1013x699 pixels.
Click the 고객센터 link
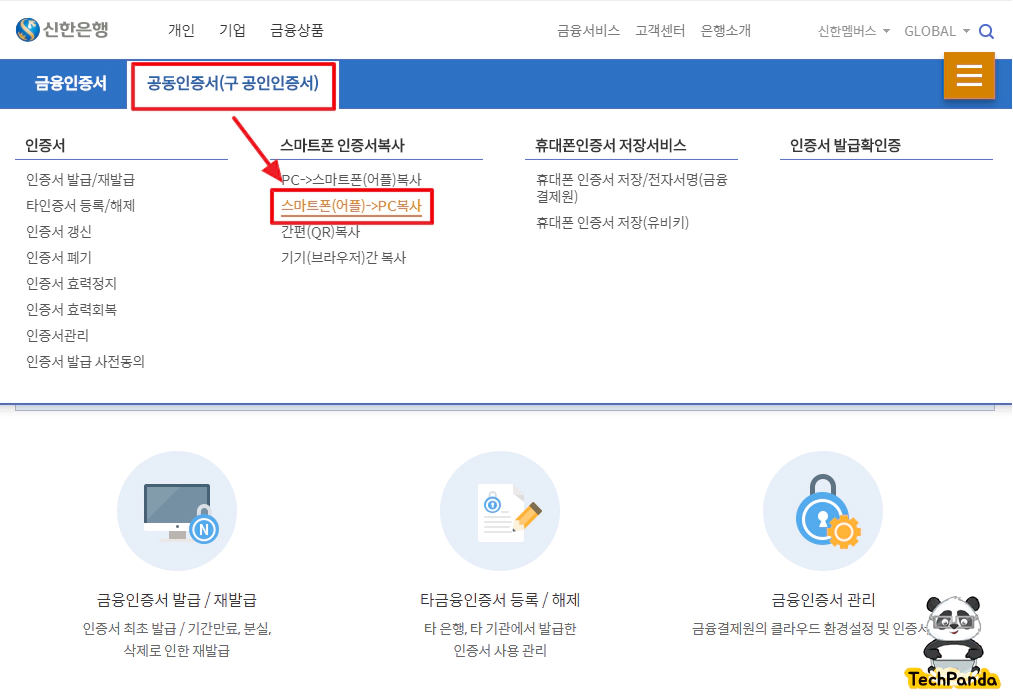[x=660, y=31]
